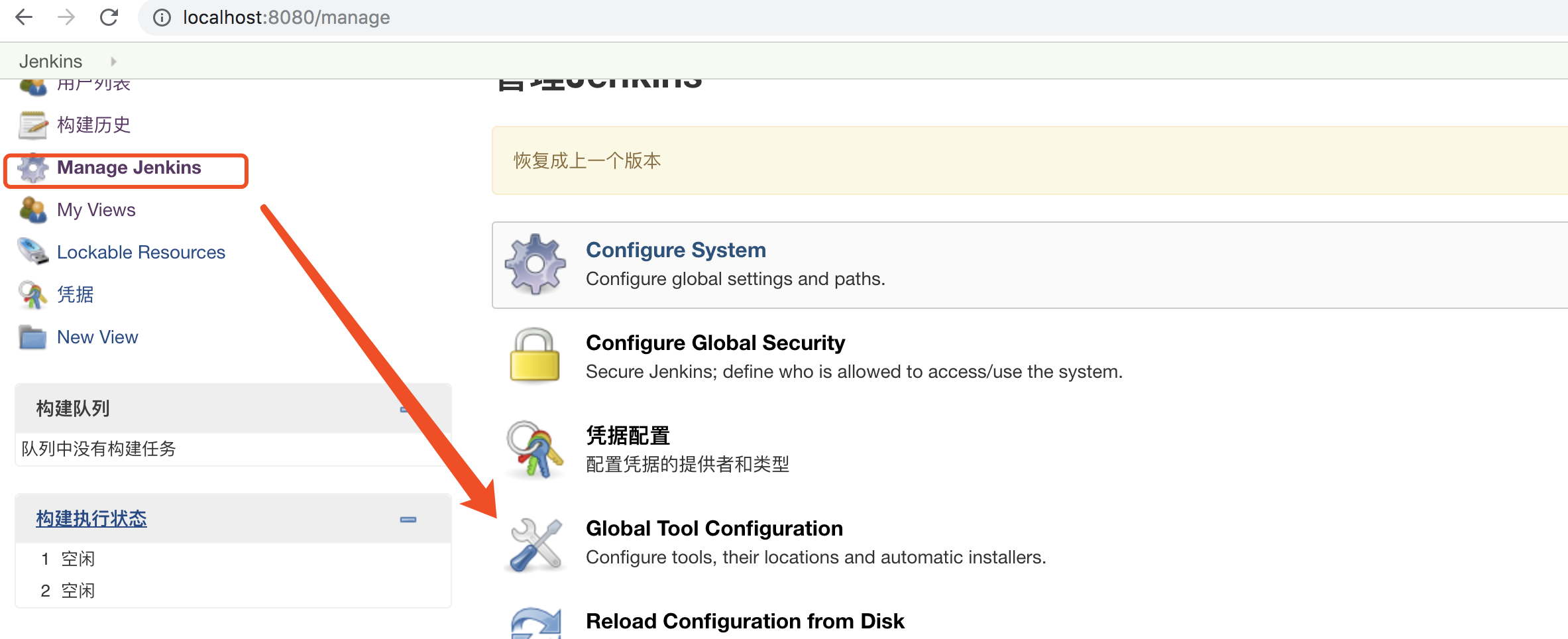Screen dimensions: 1568x639
Task: Open Configure System
Action: [x=676, y=250]
